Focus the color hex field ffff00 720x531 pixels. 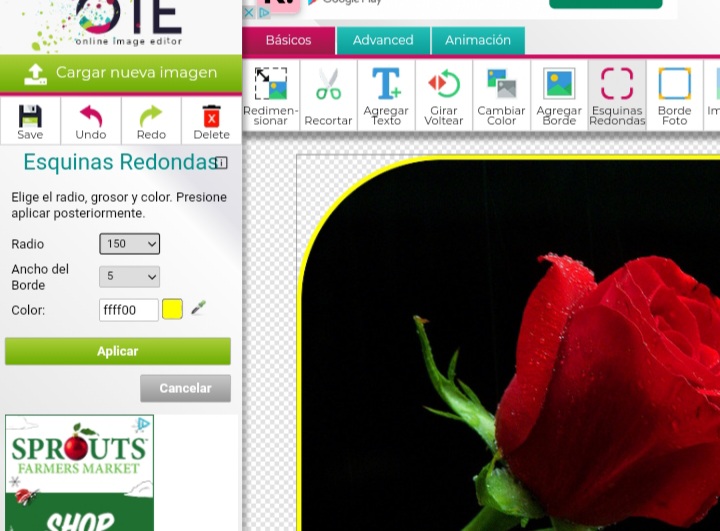pos(129,310)
